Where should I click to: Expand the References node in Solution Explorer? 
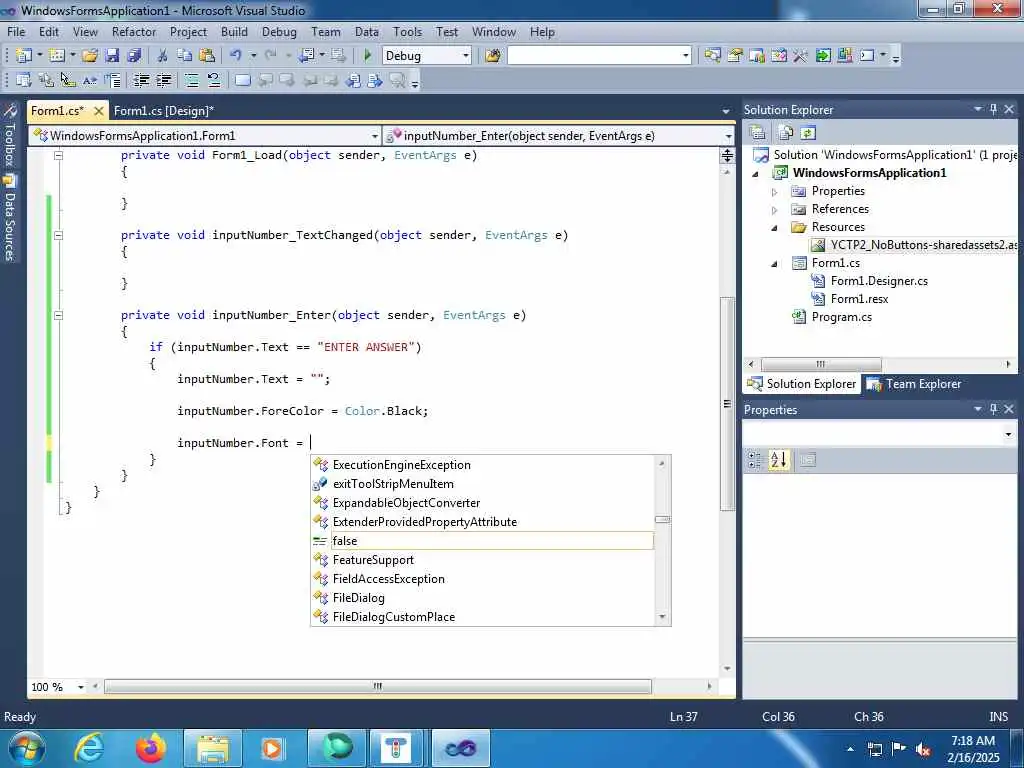(775, 210)
